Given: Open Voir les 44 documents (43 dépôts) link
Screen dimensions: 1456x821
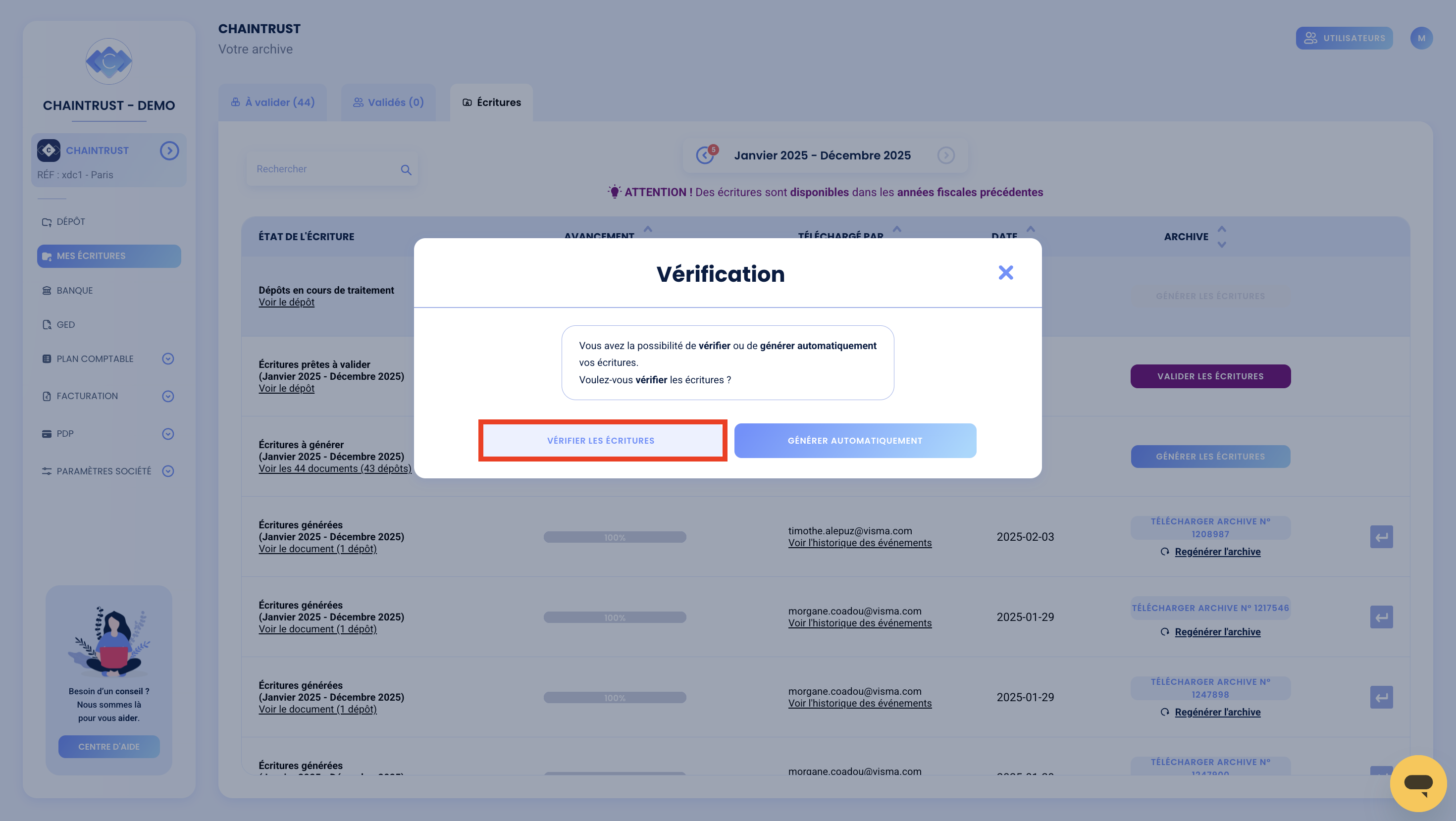Looking at the screenshot, I should pyautogui.click(x=335, y=468).
